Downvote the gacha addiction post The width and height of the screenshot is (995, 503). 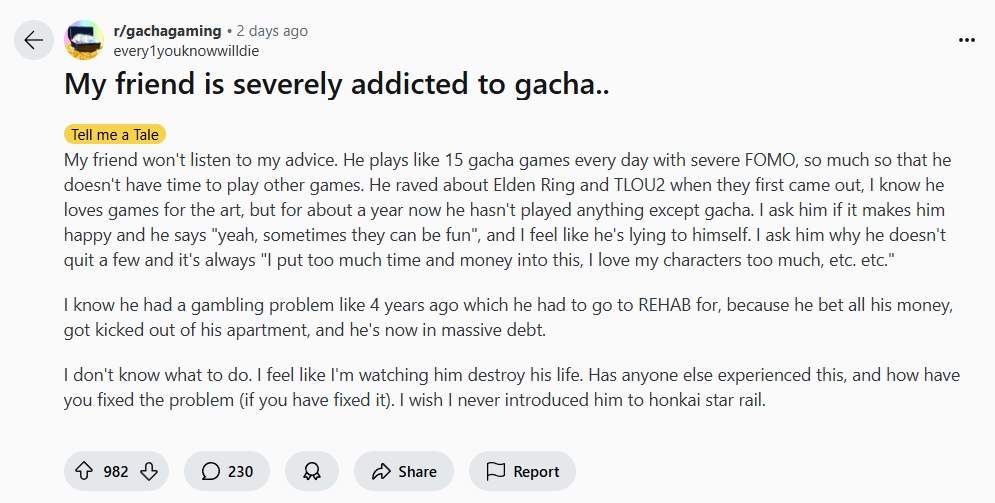148,471
